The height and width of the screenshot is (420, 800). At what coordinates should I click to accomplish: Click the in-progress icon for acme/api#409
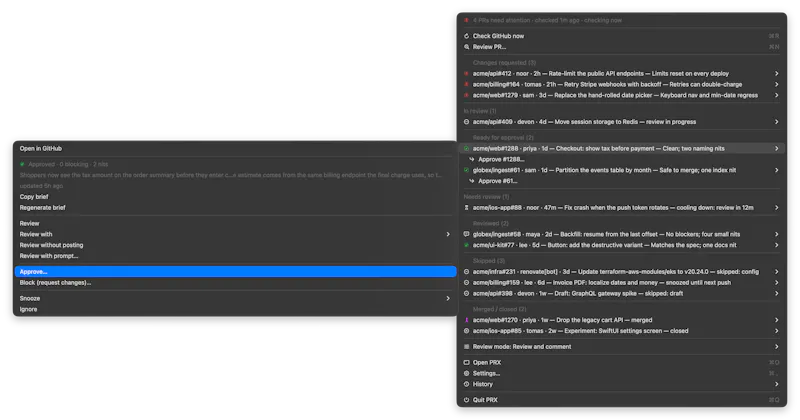coord(466,122)
